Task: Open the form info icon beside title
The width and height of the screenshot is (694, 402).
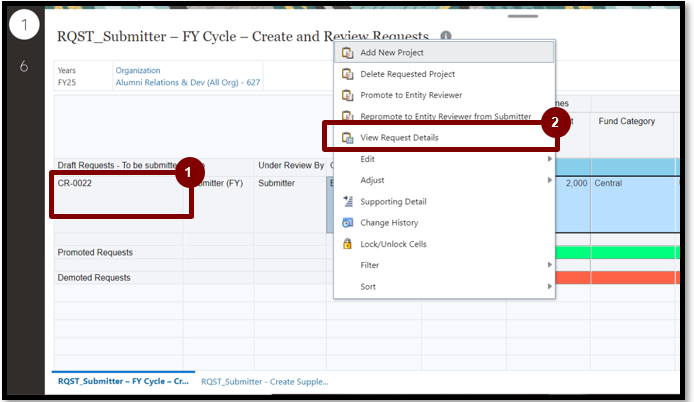Action: click(446, 36)
